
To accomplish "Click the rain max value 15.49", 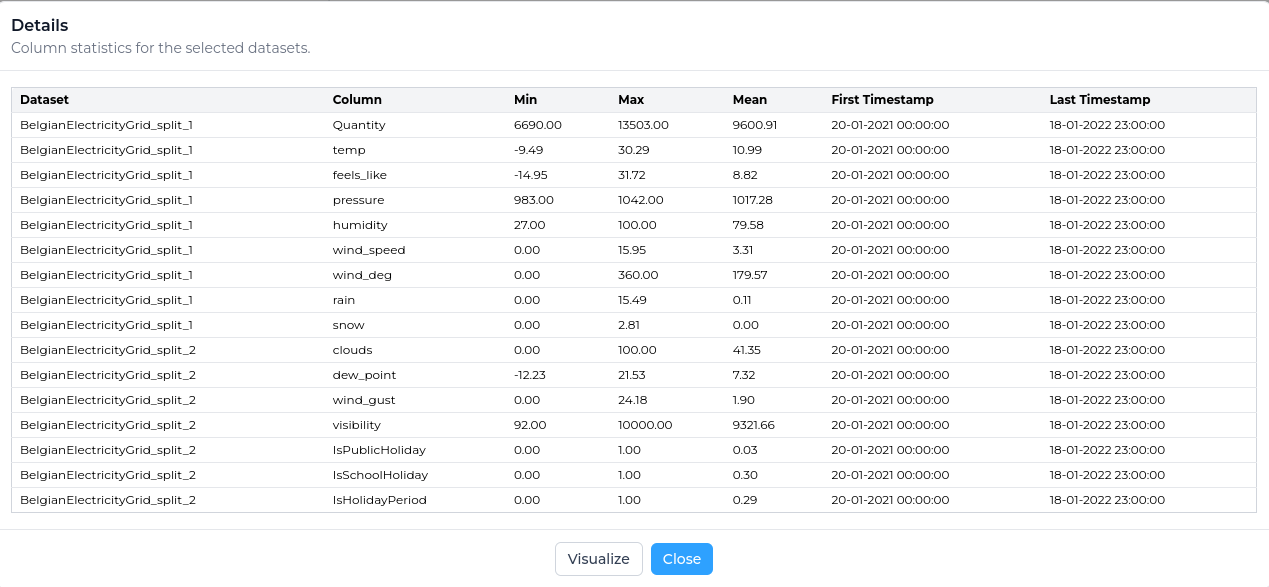I will point(633,300).
